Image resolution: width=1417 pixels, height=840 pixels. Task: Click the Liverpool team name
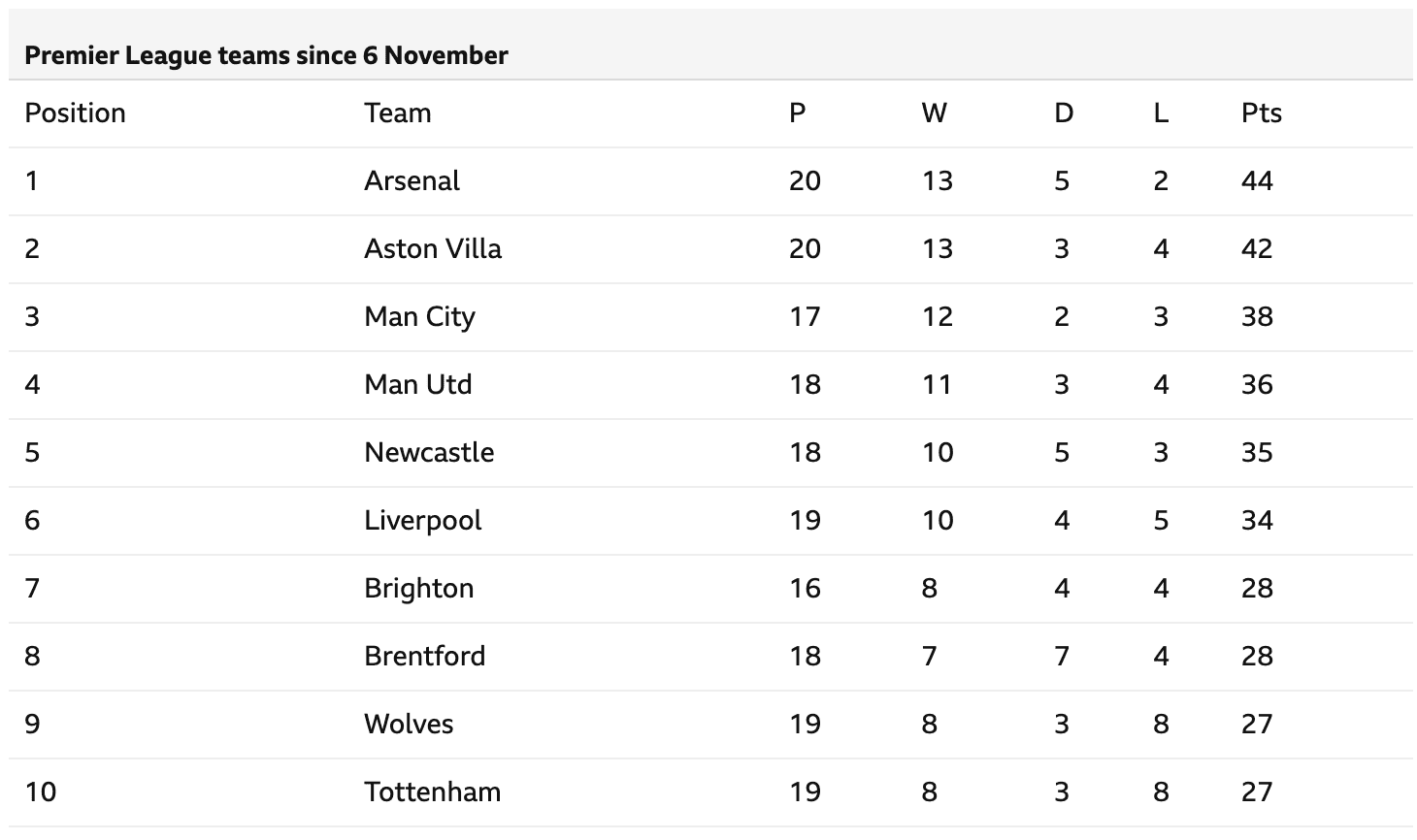[x=422, y=521]
